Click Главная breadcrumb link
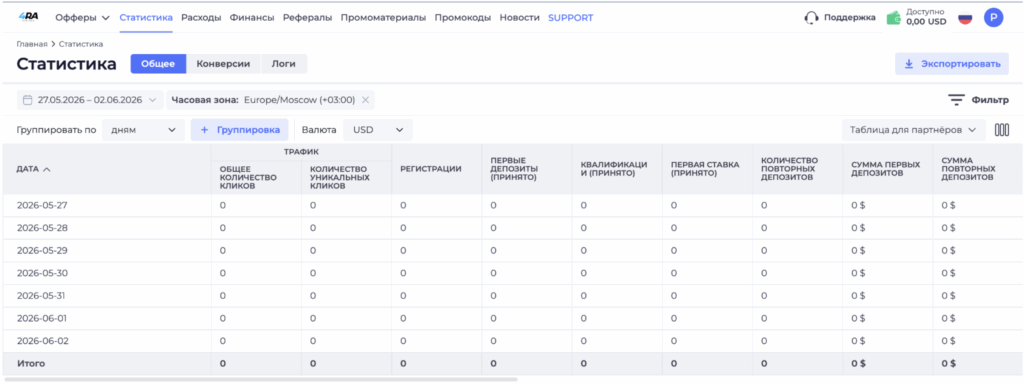Screen dimensions: 1024x384 click(x=32, y=44)
